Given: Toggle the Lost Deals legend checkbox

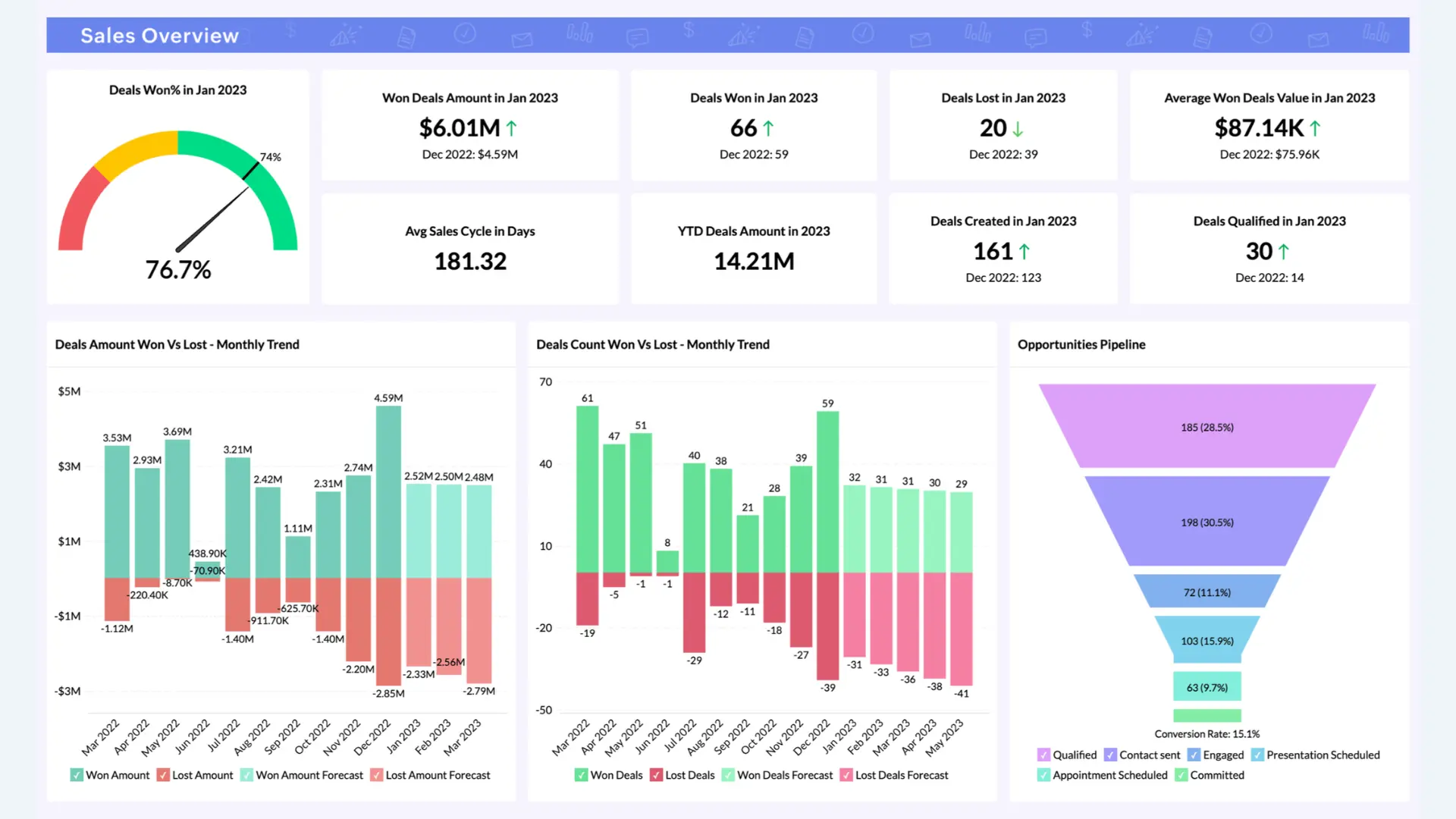Looking at the screenshot, I should pos(656,775).
